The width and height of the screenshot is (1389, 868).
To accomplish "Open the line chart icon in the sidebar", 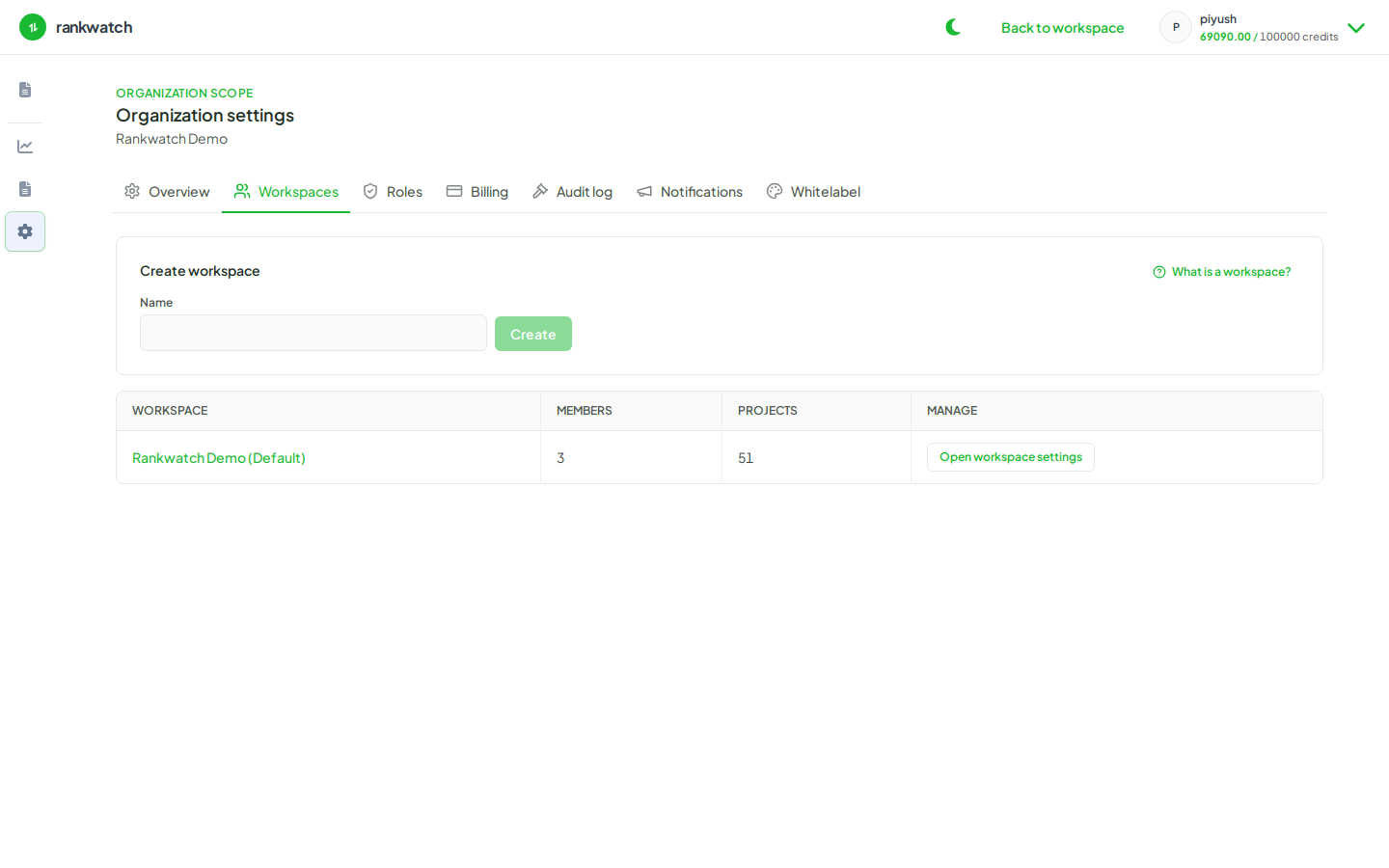I will (x=25, y=147).
